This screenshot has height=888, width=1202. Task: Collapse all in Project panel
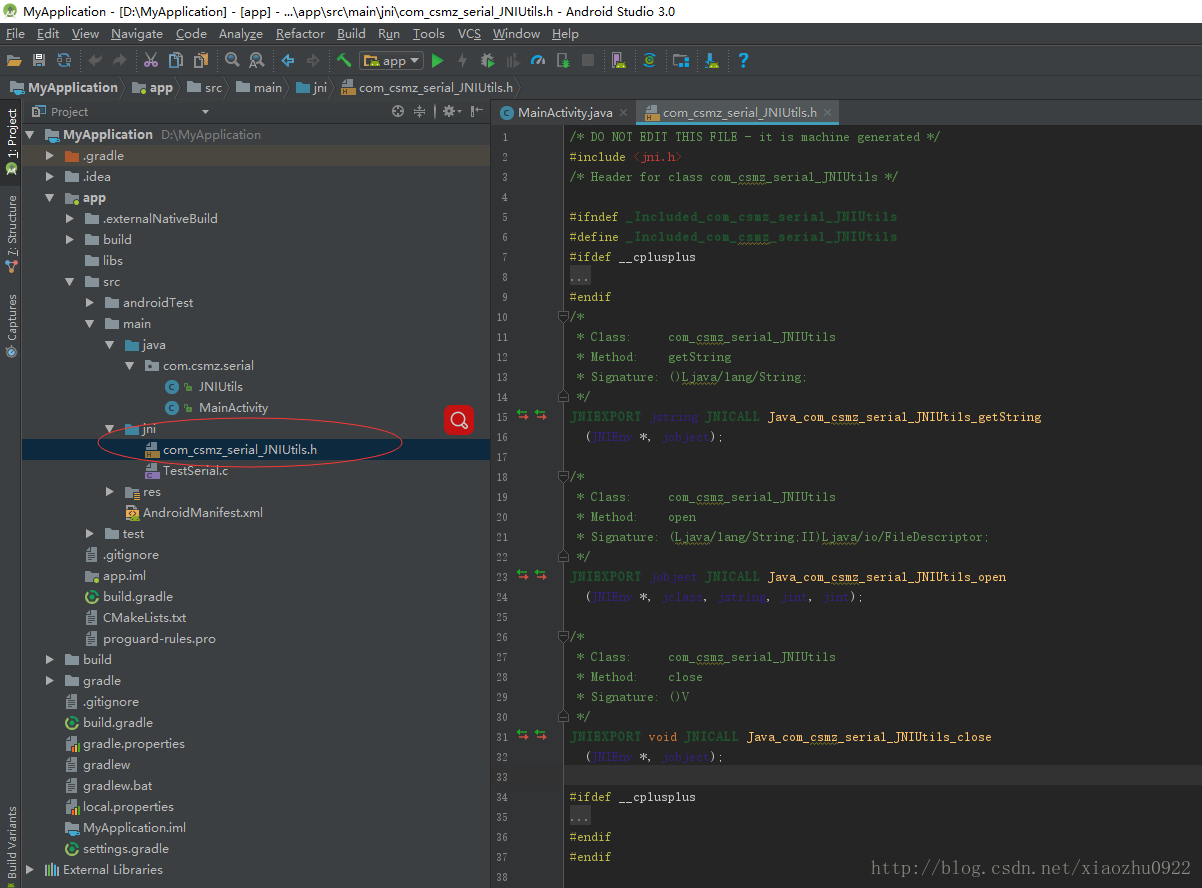coord(420,111)
